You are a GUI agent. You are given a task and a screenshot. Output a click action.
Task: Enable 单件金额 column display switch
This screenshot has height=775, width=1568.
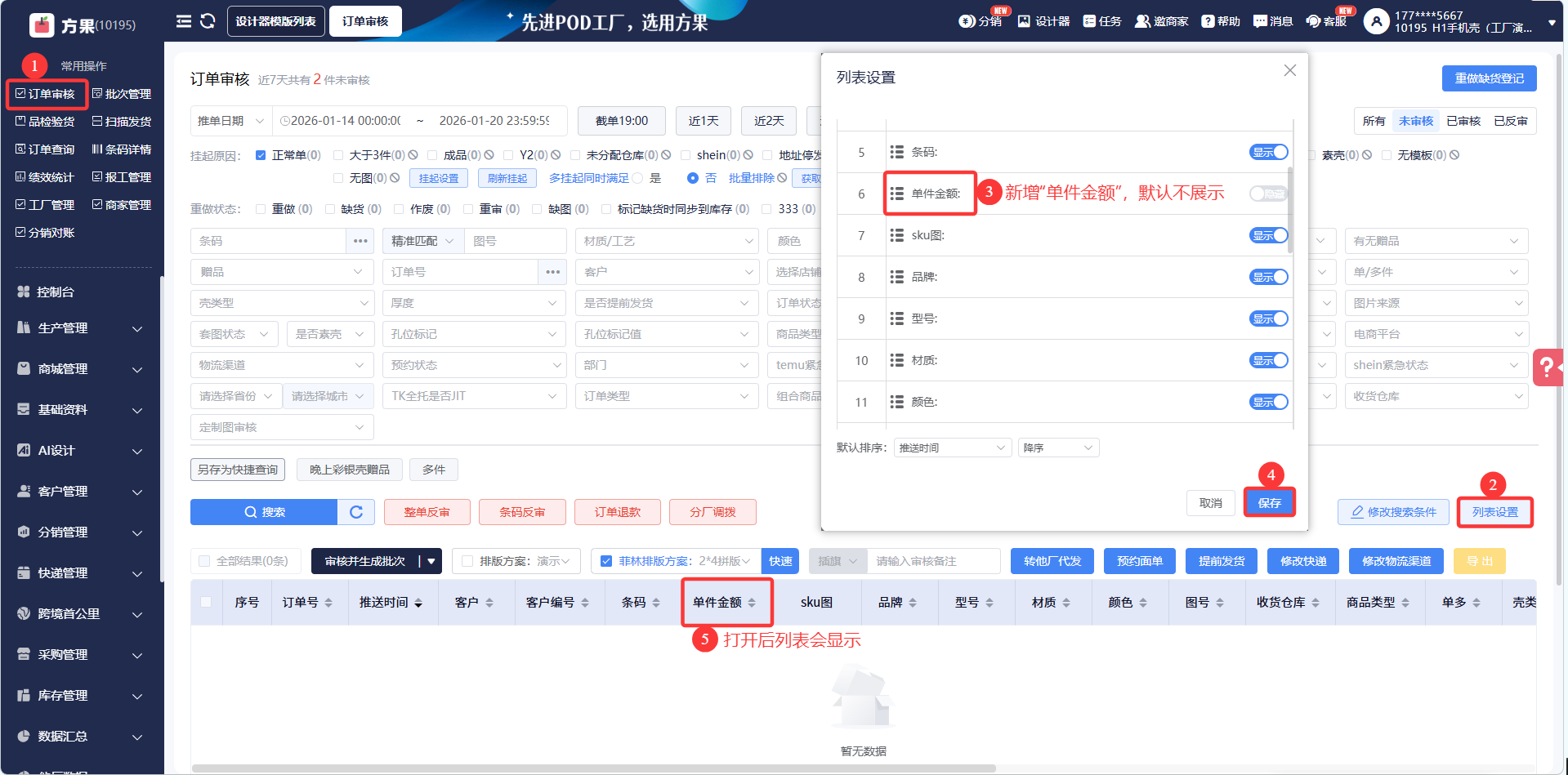click(x=1269, y=194)
